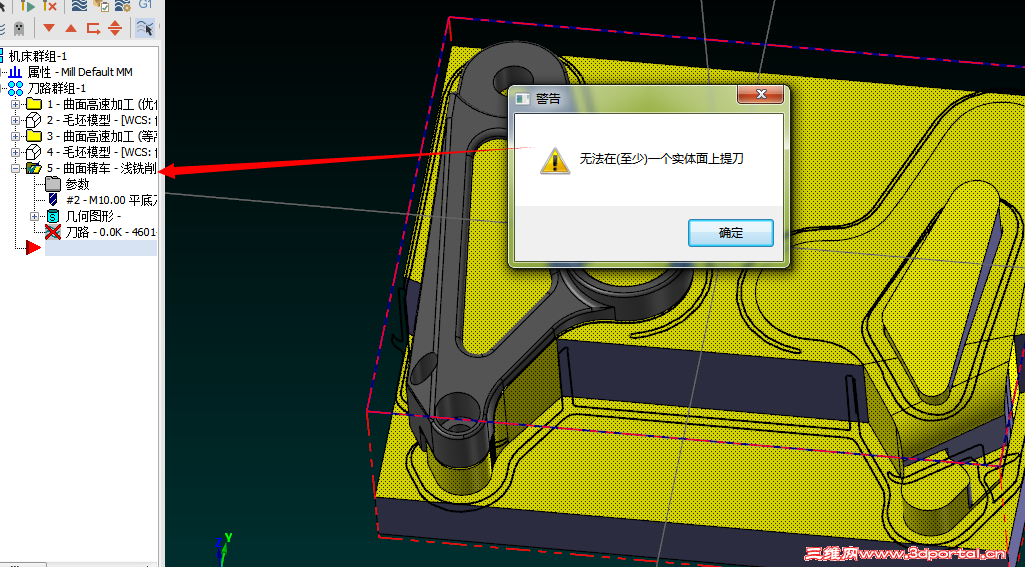This screenshot has width=1025, height=567.
Task: Click open folder icon of operation 5
Action: pyautogui.click(x=34, y=168)
